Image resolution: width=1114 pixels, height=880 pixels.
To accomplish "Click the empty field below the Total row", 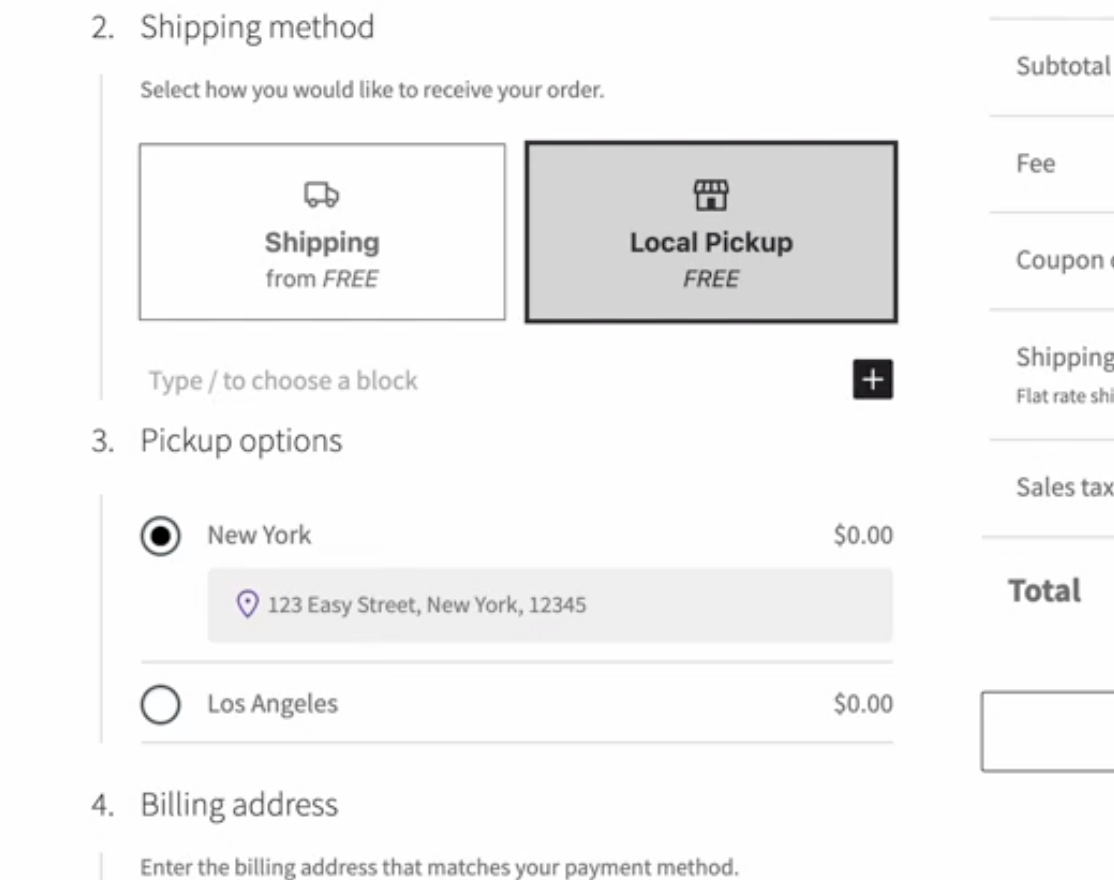I will (x=1049, y=731).
